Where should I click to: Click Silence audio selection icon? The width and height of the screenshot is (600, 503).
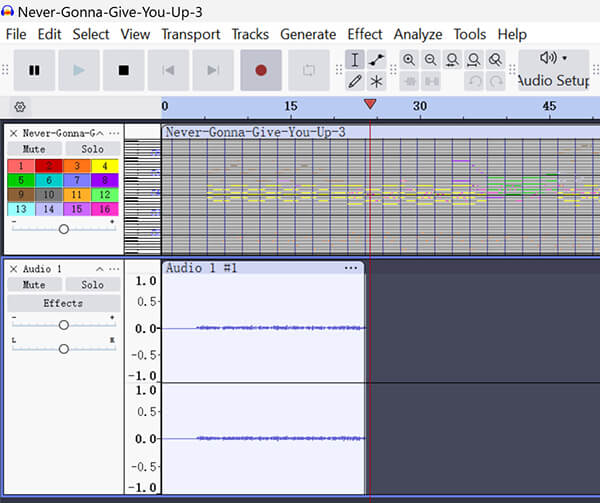tap(430, 81)
